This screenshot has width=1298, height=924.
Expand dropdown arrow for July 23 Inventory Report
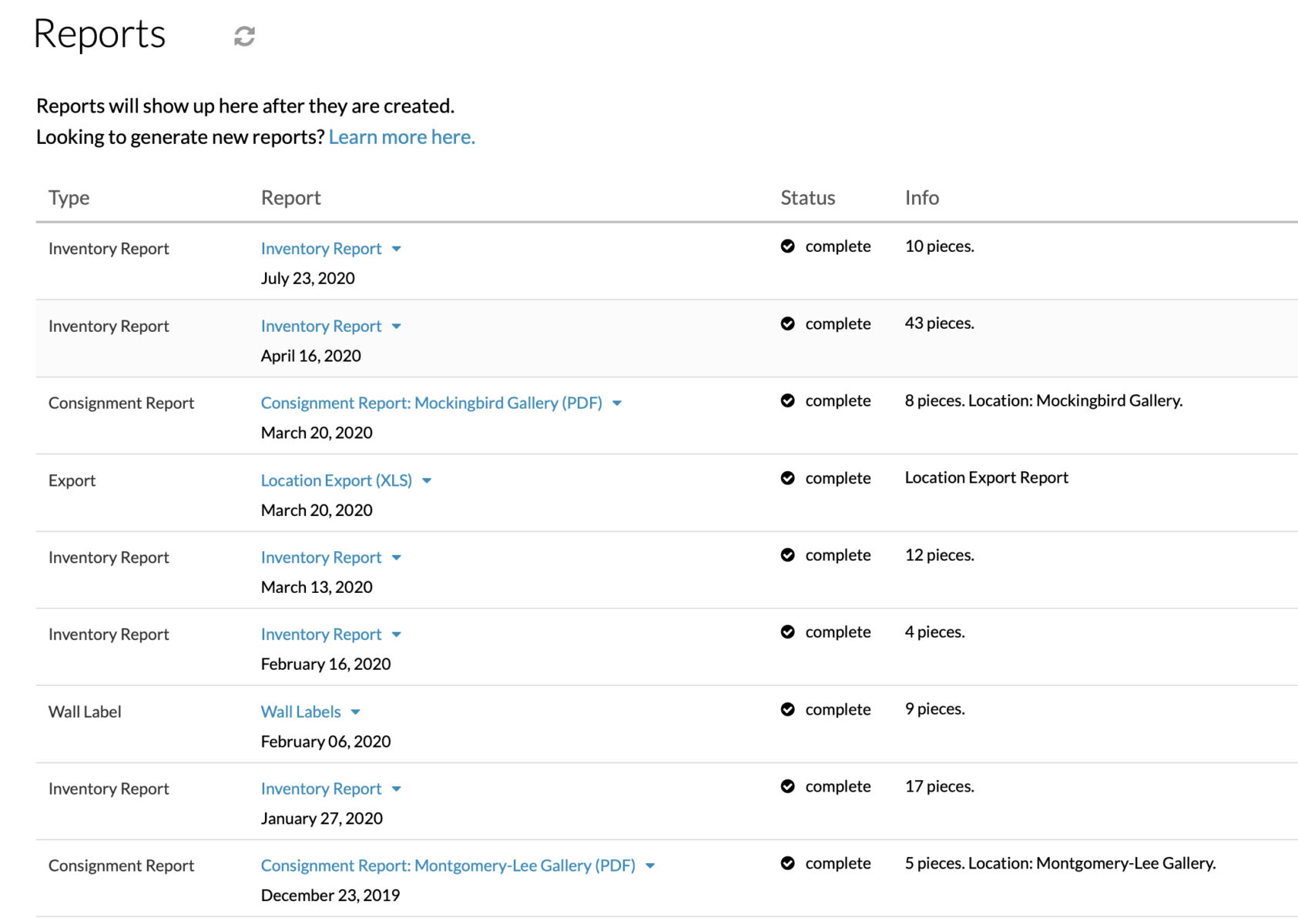[397, 249]
